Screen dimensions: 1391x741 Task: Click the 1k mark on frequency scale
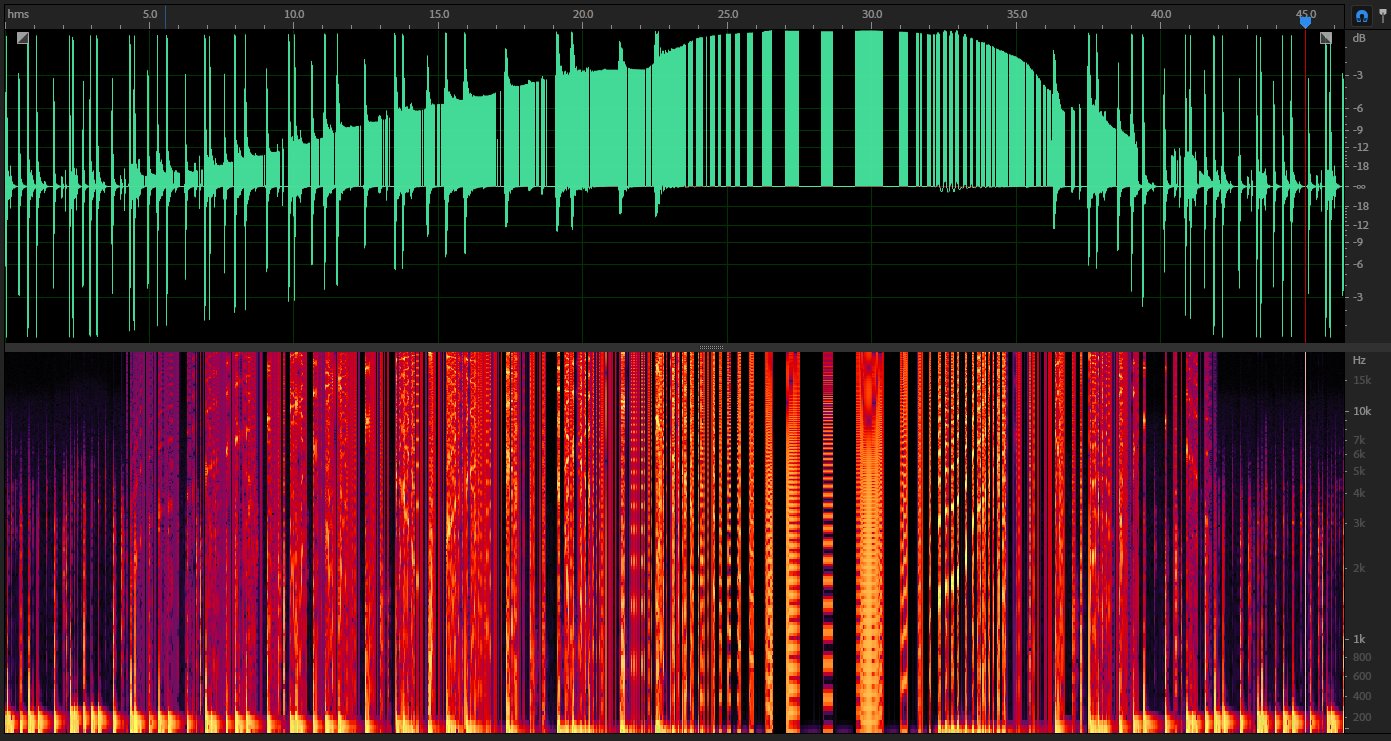pyautogui.click(x=1361, y=638)
